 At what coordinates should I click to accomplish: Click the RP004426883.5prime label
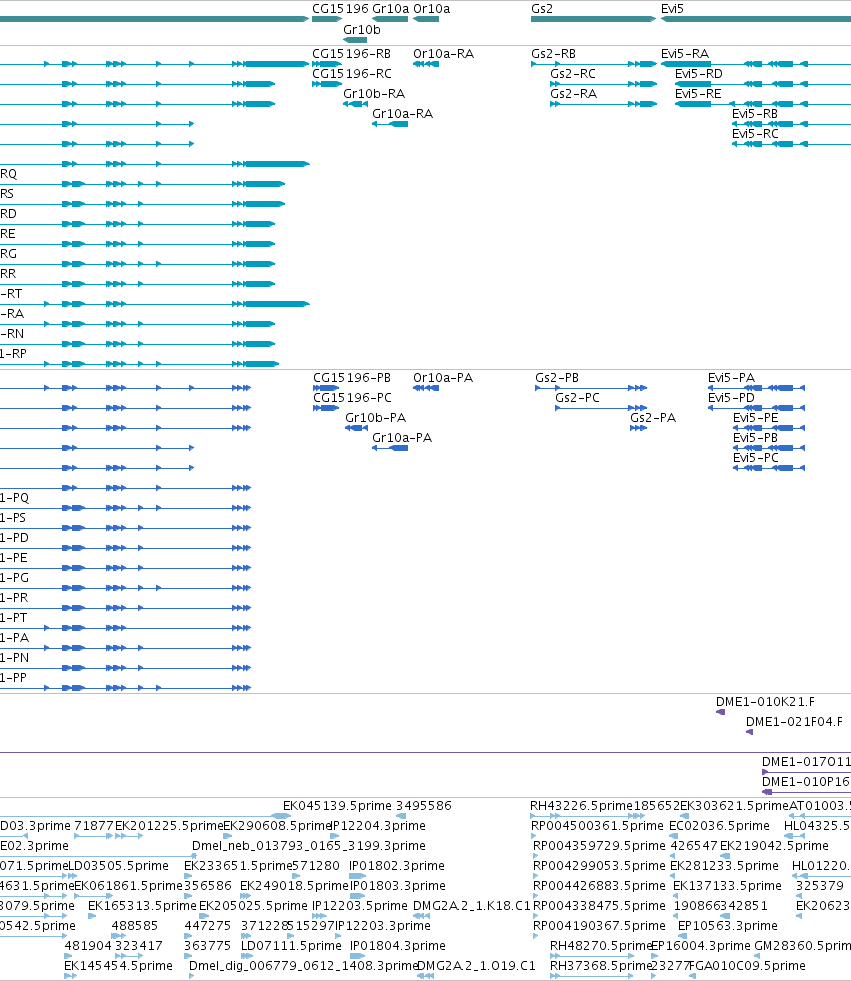click(599, 886)
